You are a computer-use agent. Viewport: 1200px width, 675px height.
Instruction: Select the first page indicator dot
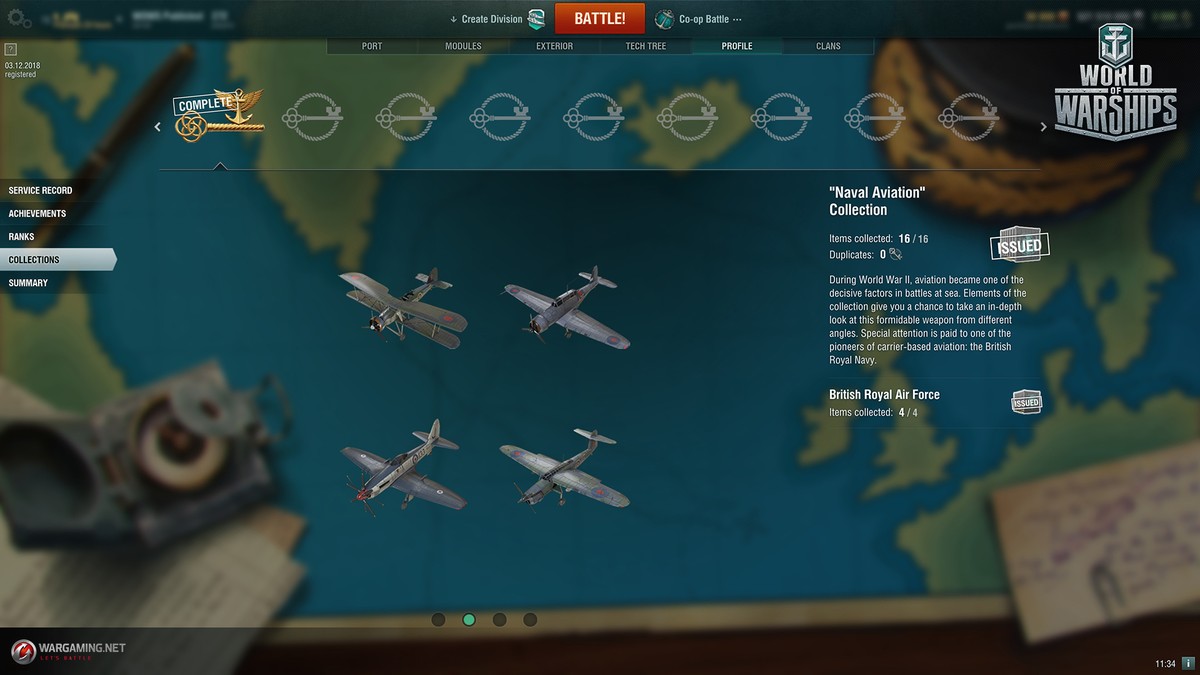(438, 620)
